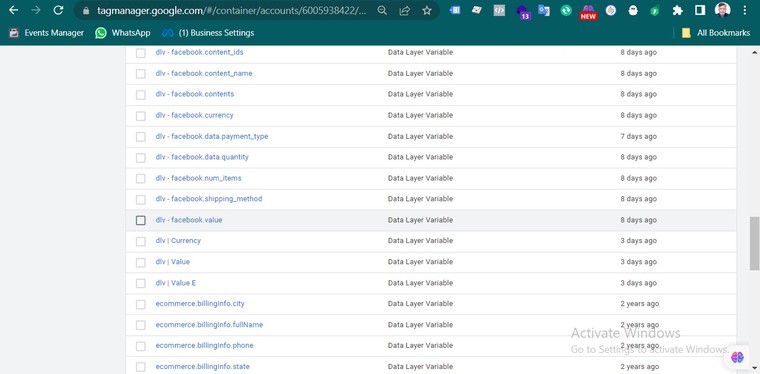The width and height of the screenshot is (760, 374).
Task: Open the WhatsApp bookmark
Action: pyautogui.click(x=123, y=33)
